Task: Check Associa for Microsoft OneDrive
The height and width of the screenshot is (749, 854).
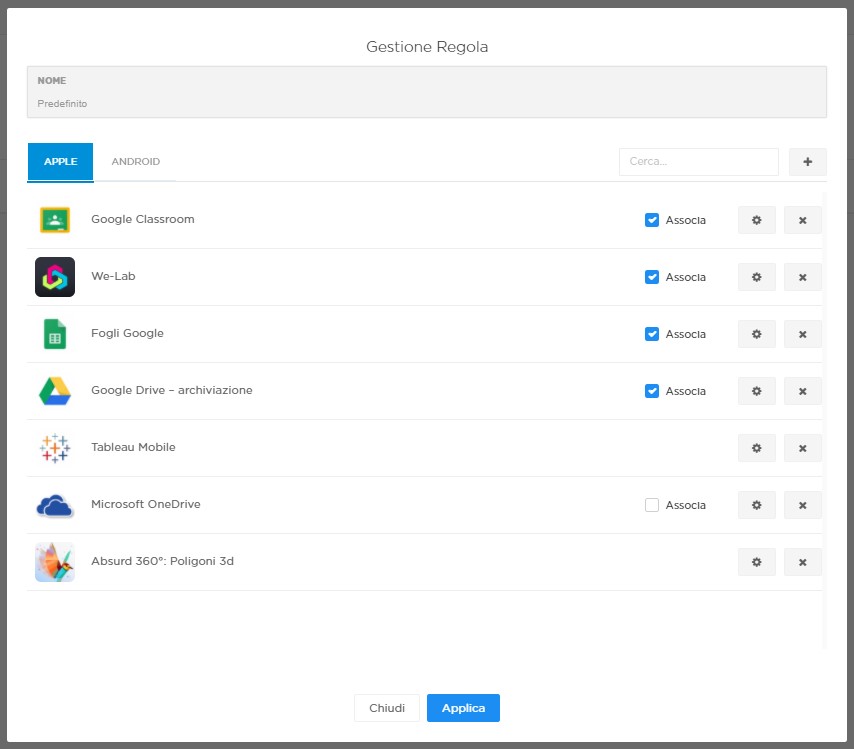Action: tap(651, 505)
